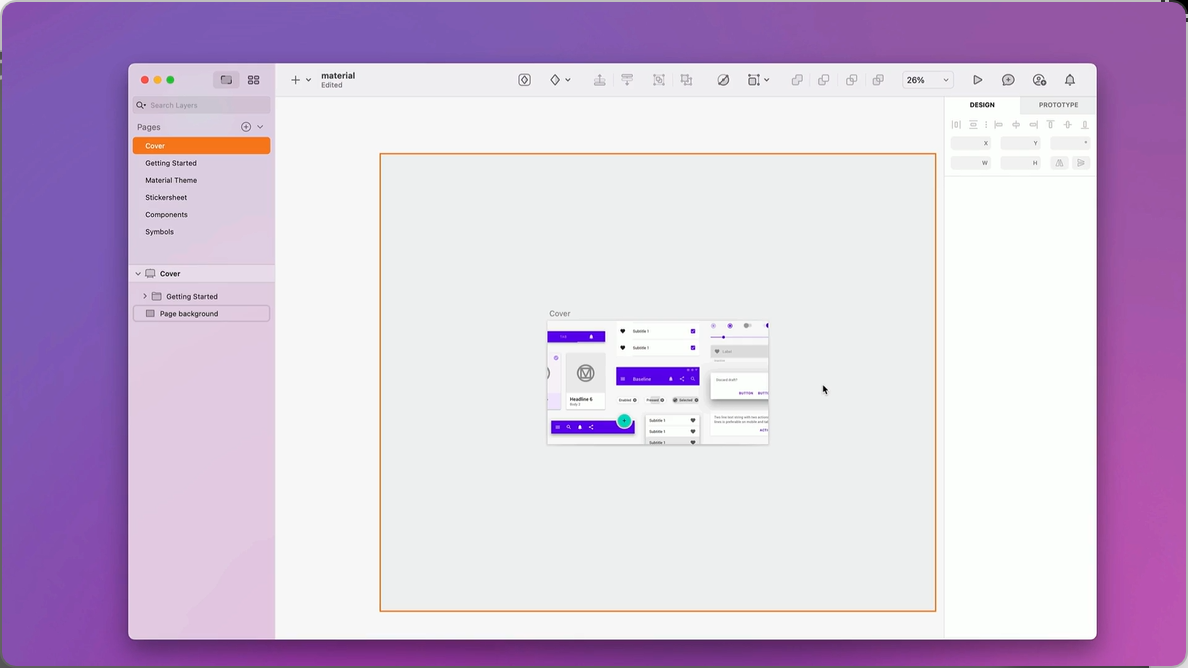Switch sidebar to components grid view
The width and height of the screenshot is (1188, 668).
pos(254,80)
